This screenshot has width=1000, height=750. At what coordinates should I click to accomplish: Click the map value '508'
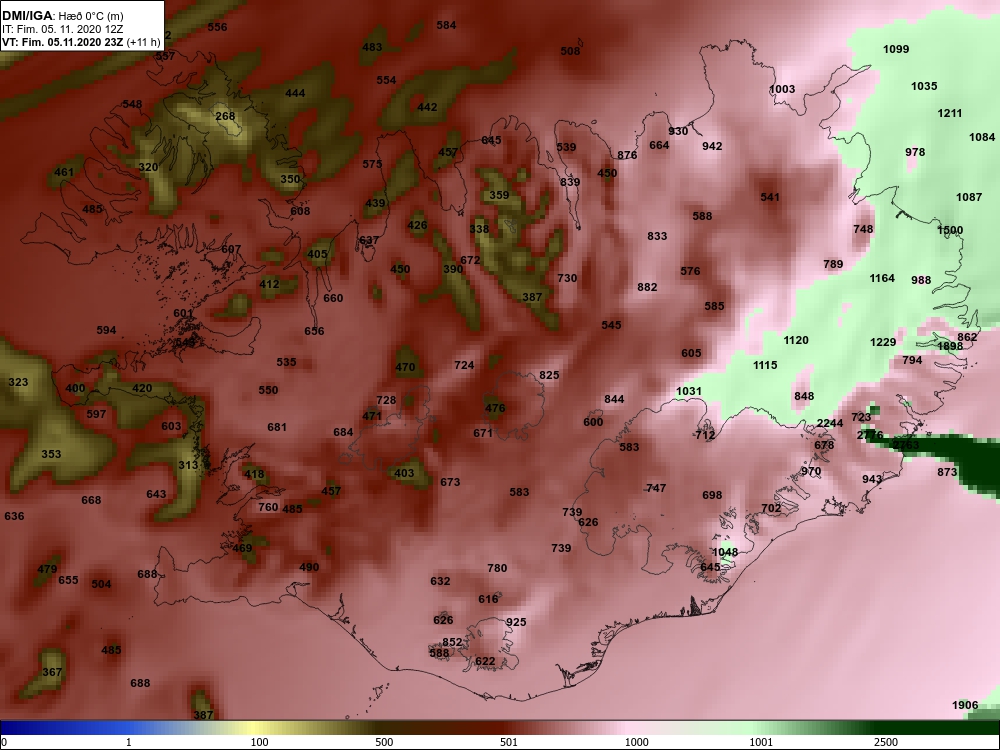tap(570, 51)
